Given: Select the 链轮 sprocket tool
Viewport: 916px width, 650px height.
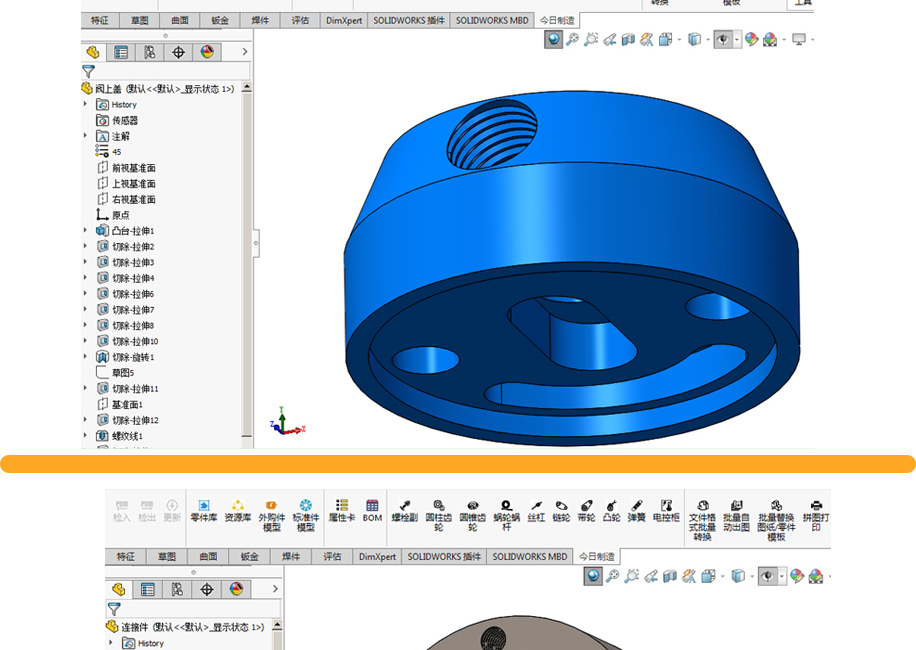Looking at the screenshot, I should (x=561, y=511).
